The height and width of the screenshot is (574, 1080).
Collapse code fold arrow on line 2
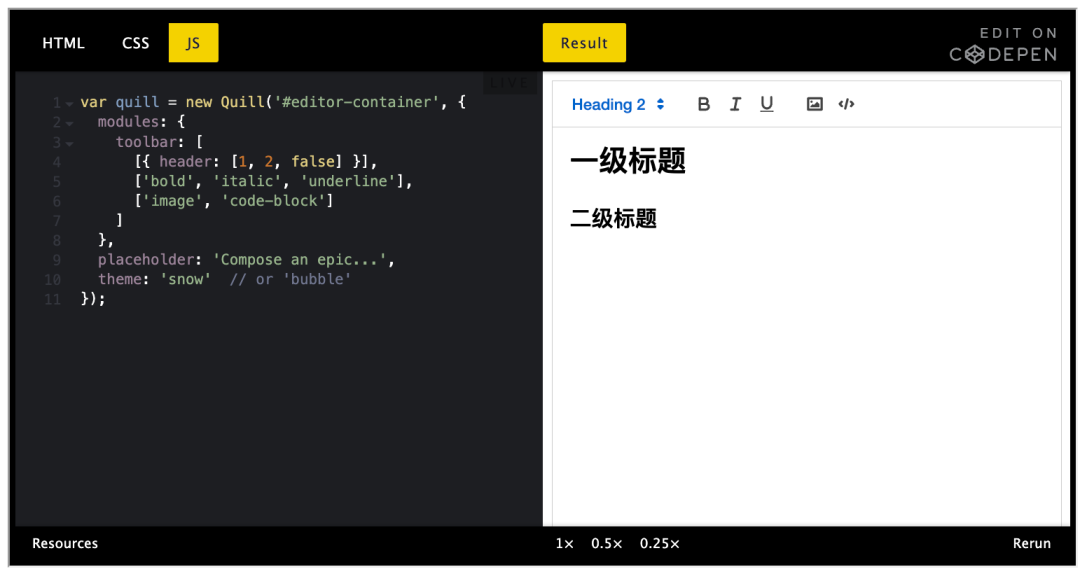pyautogui.click(x=70, y=124)
